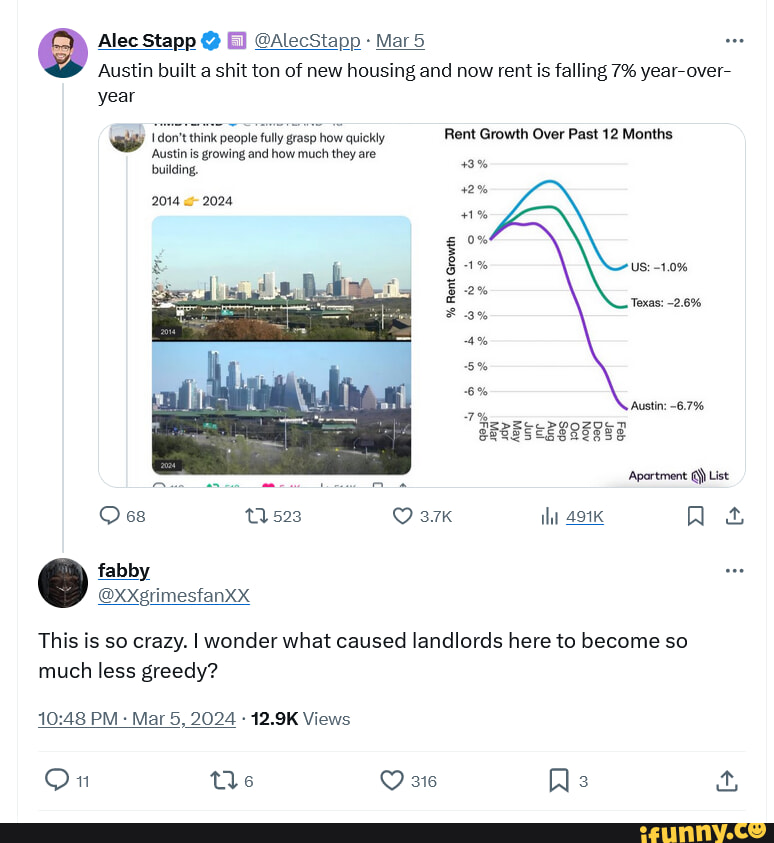This screenshot has height=843, width=774.
Task: Like Alec Stapp's tweet with 3.7K likes
Action: [403, 516]
